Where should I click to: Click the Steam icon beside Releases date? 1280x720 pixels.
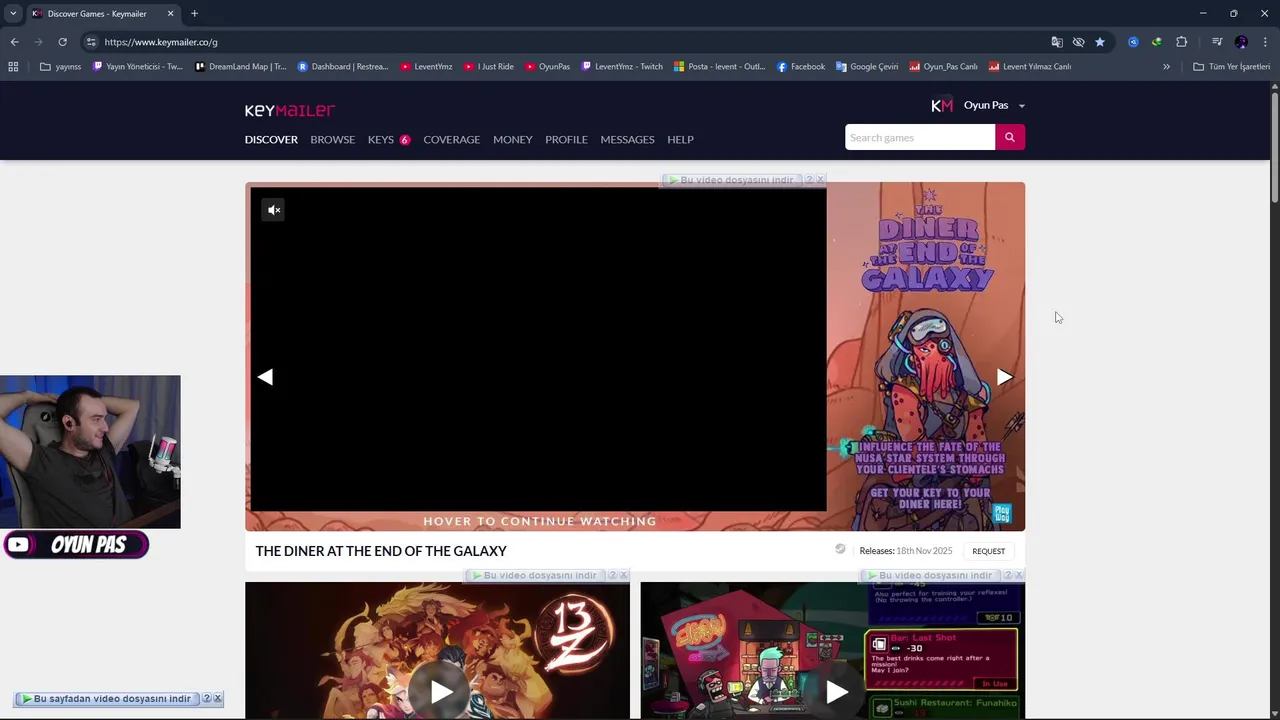click(840, 549)
